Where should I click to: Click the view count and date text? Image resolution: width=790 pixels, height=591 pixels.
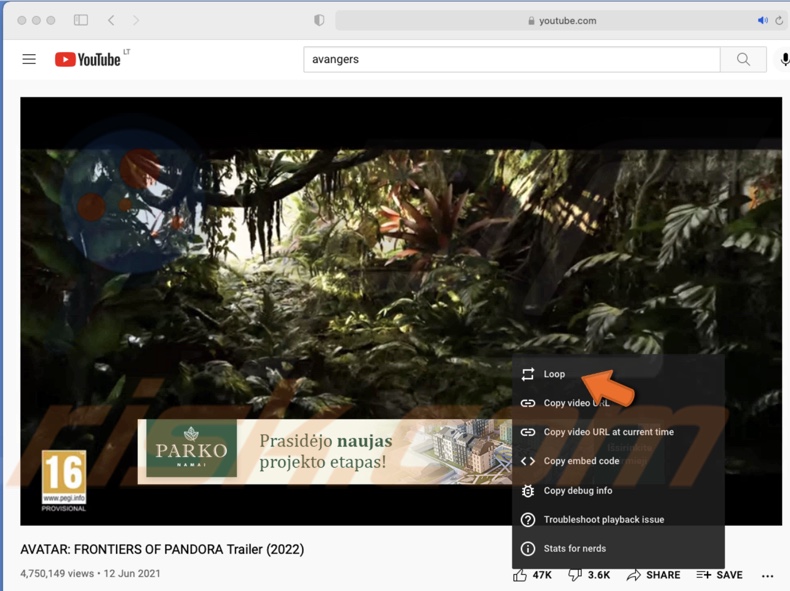pyautogui.click(x=90, y=573)
